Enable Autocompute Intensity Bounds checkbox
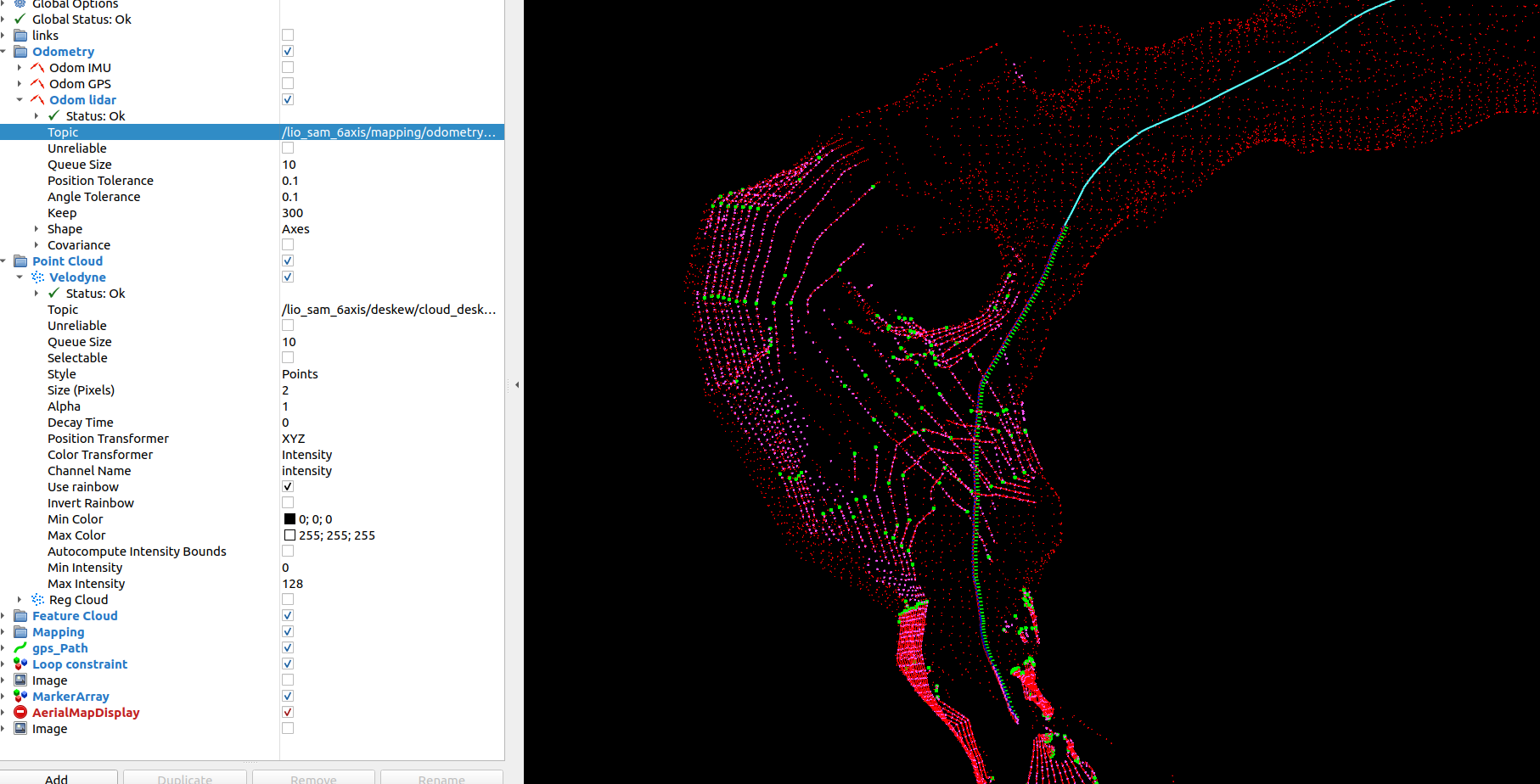The height and width of the screenshot is (784, 1540). pyautogui.click(x=288, y=551)
